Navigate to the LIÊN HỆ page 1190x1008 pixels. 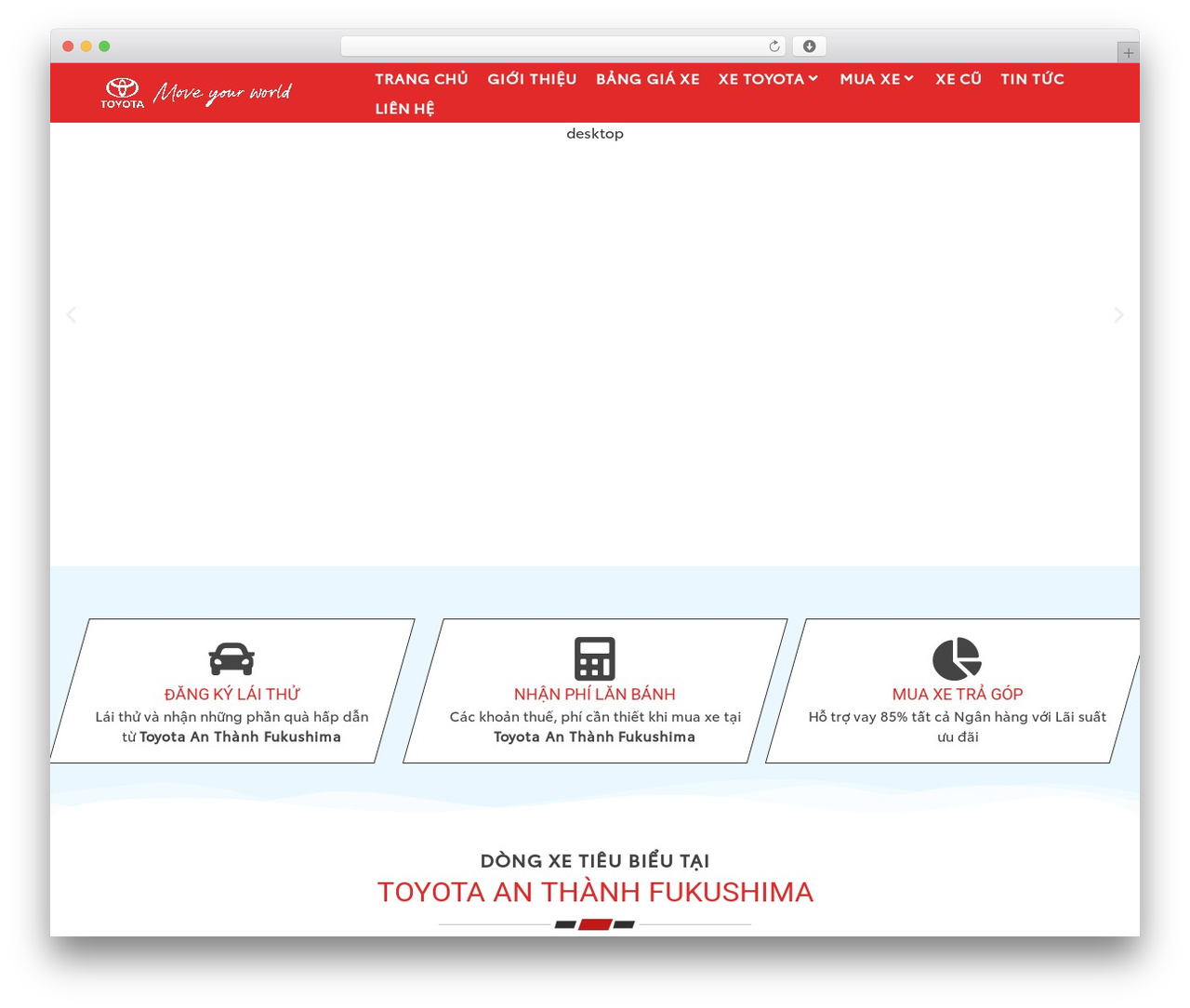[404, 109]
